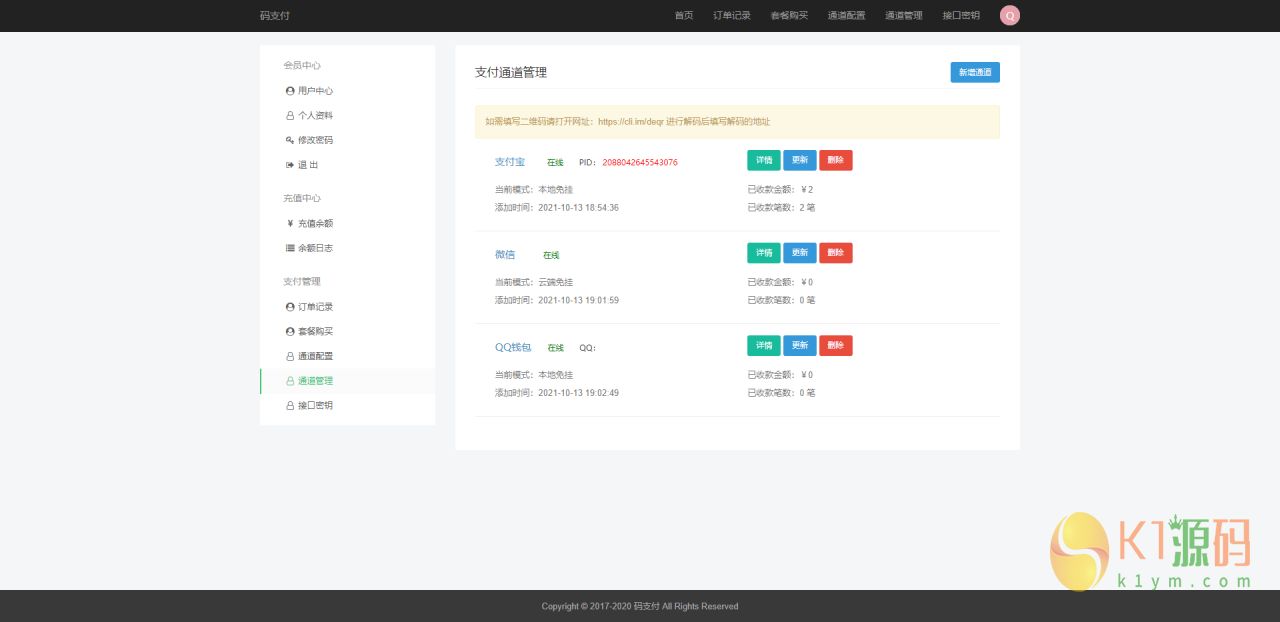
Task: Click 更新 button for 微信 channel
Action: click(799, 252)
